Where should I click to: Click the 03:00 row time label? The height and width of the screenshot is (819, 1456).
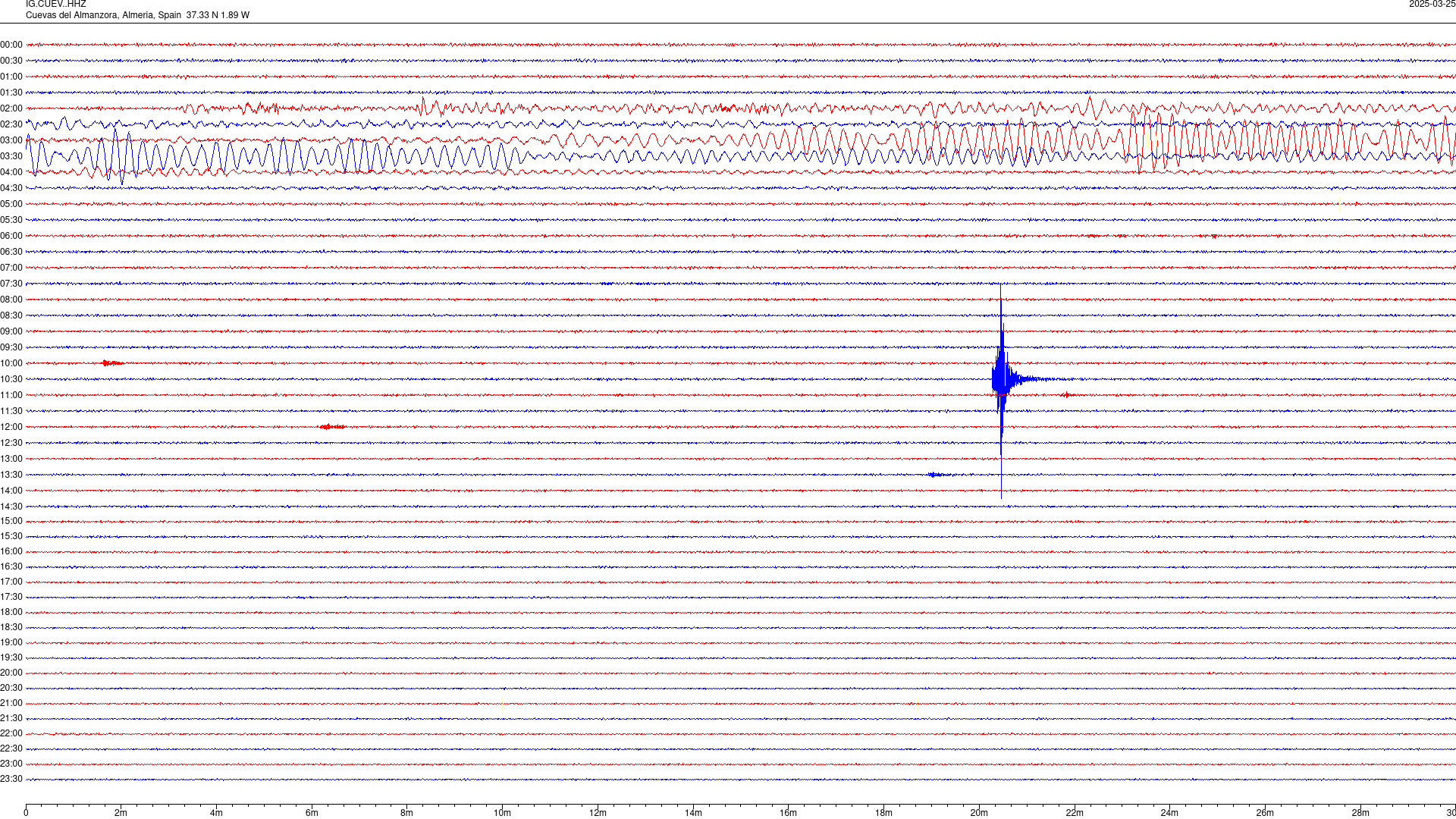click(11, 140)
